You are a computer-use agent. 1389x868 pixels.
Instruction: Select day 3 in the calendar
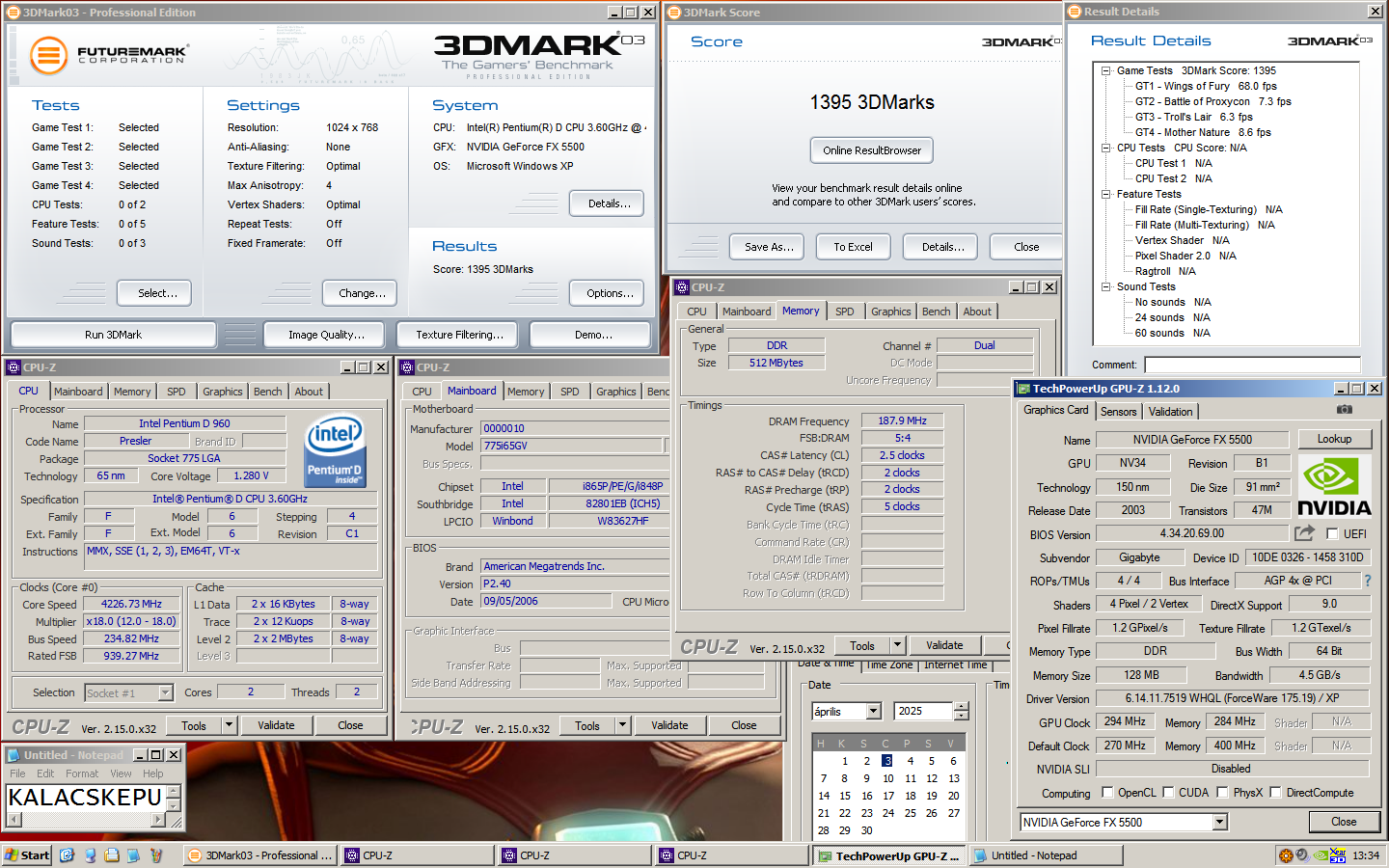coord(887,761)
